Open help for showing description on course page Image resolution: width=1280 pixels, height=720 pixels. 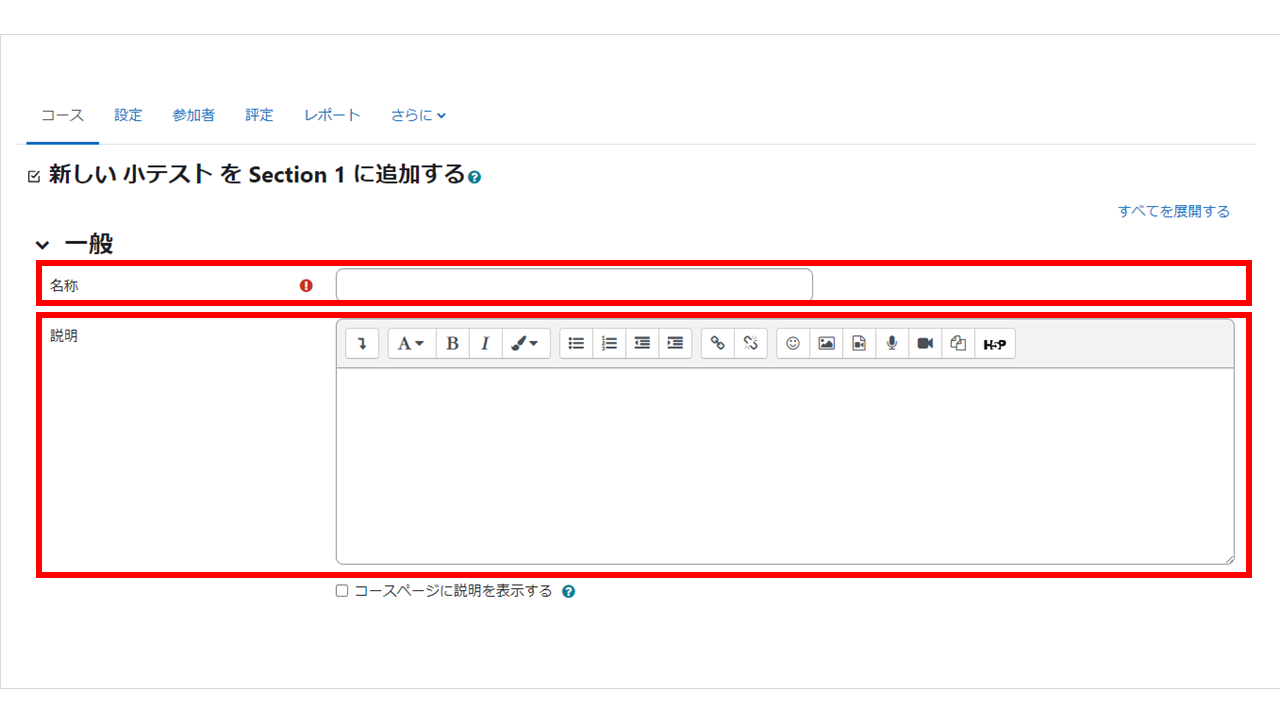click(x=568, y=591)
